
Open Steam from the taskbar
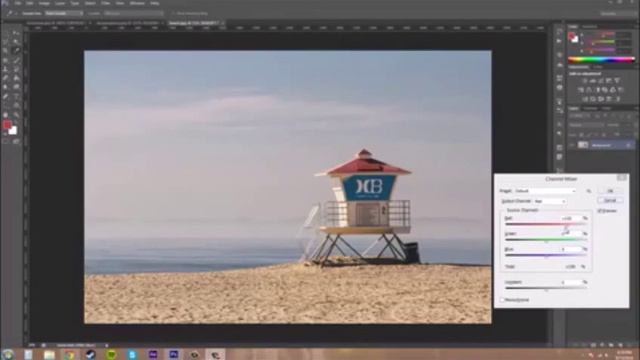point(90,354)
